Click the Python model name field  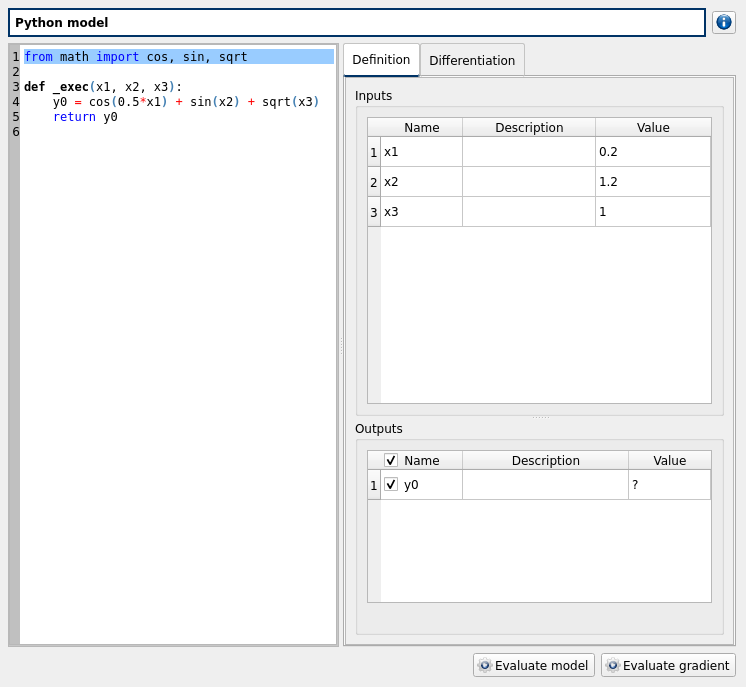pos(356,23)
